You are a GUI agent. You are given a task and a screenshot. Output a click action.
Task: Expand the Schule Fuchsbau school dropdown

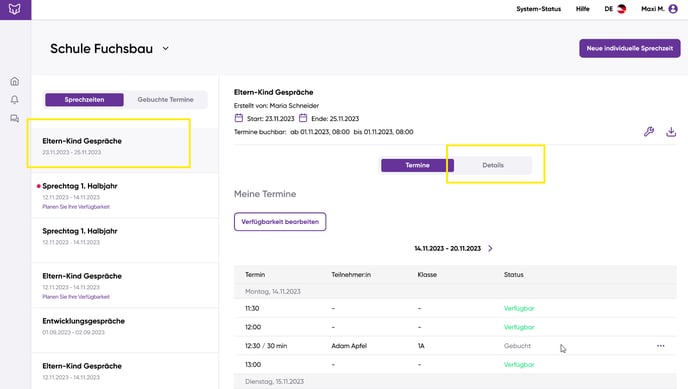[x=165, y=48]
